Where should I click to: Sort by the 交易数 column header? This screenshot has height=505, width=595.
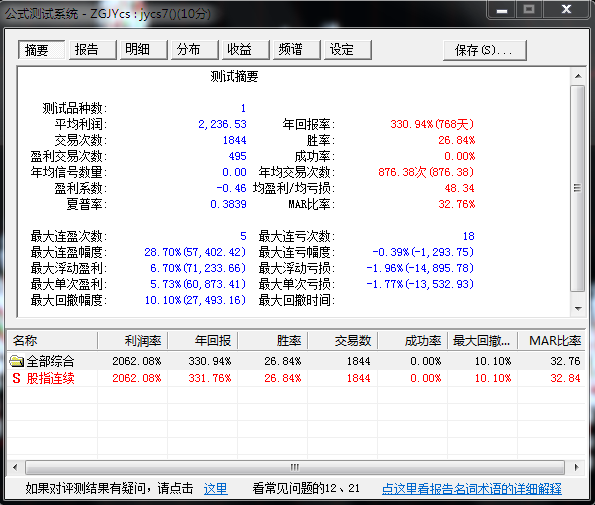342,340
